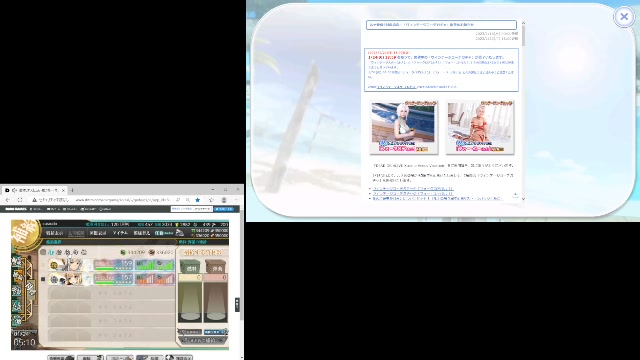The width and height of the screenshot is (640, 360).
Task: Open the fuel supply box icon
Action: point(190,266)
